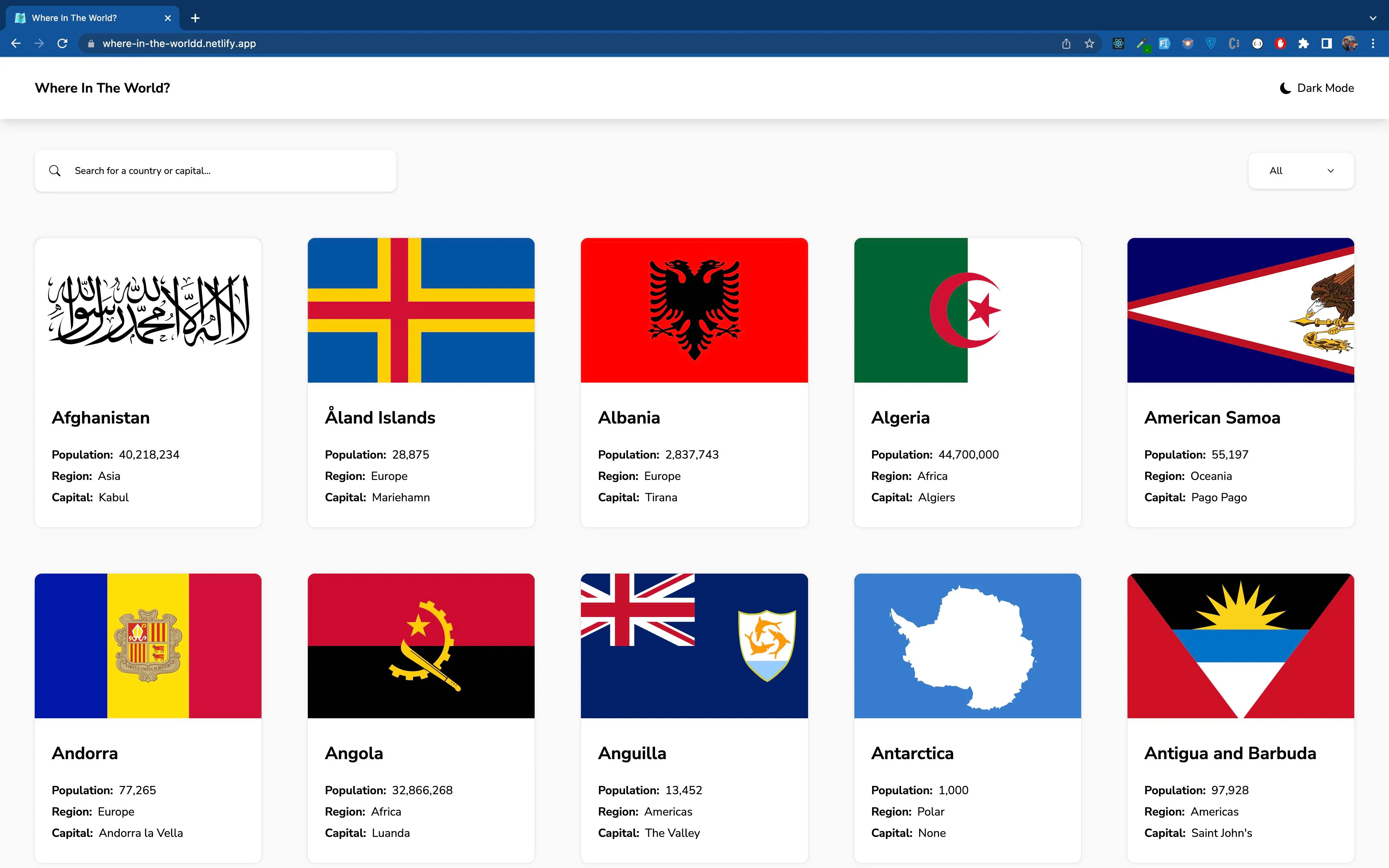Expand the tab search chevron
1389x868 pixels.
[x=1372, y=18]
